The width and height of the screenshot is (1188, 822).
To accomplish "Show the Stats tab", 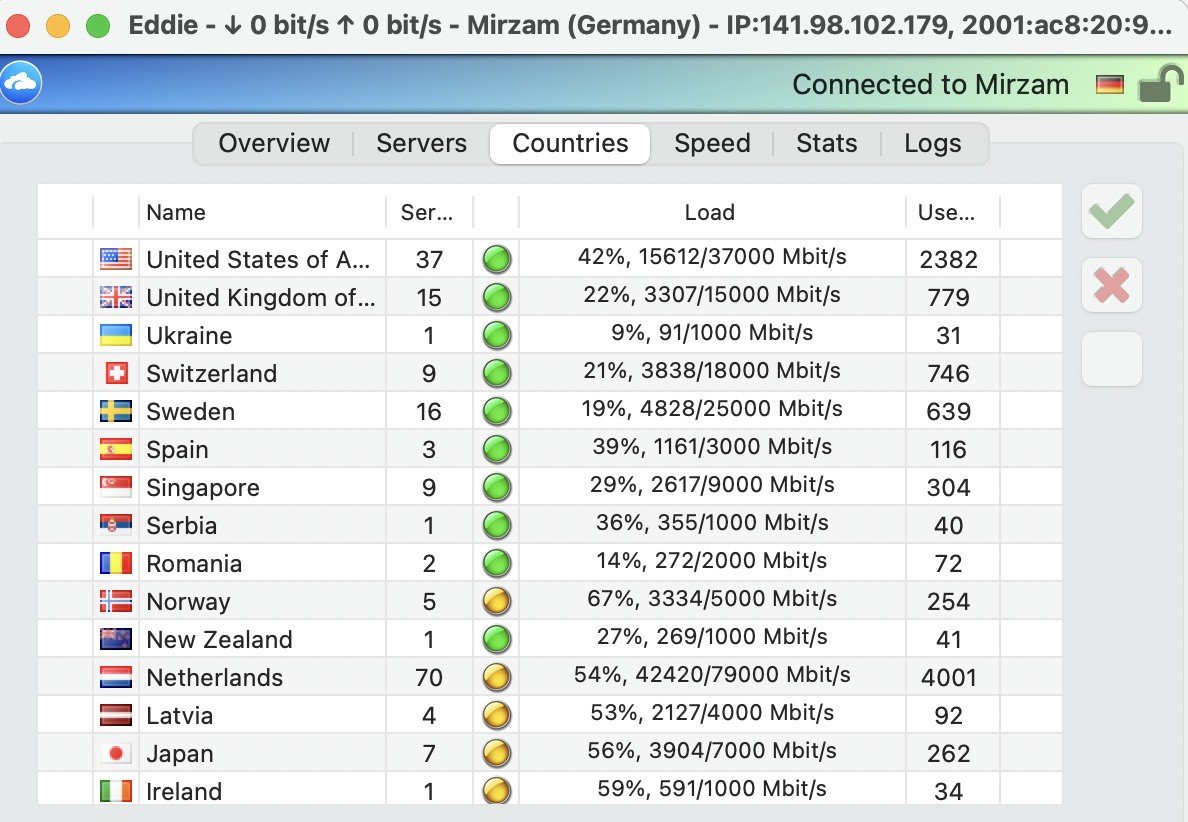I will pyautogui.click(x=826, y=144).
